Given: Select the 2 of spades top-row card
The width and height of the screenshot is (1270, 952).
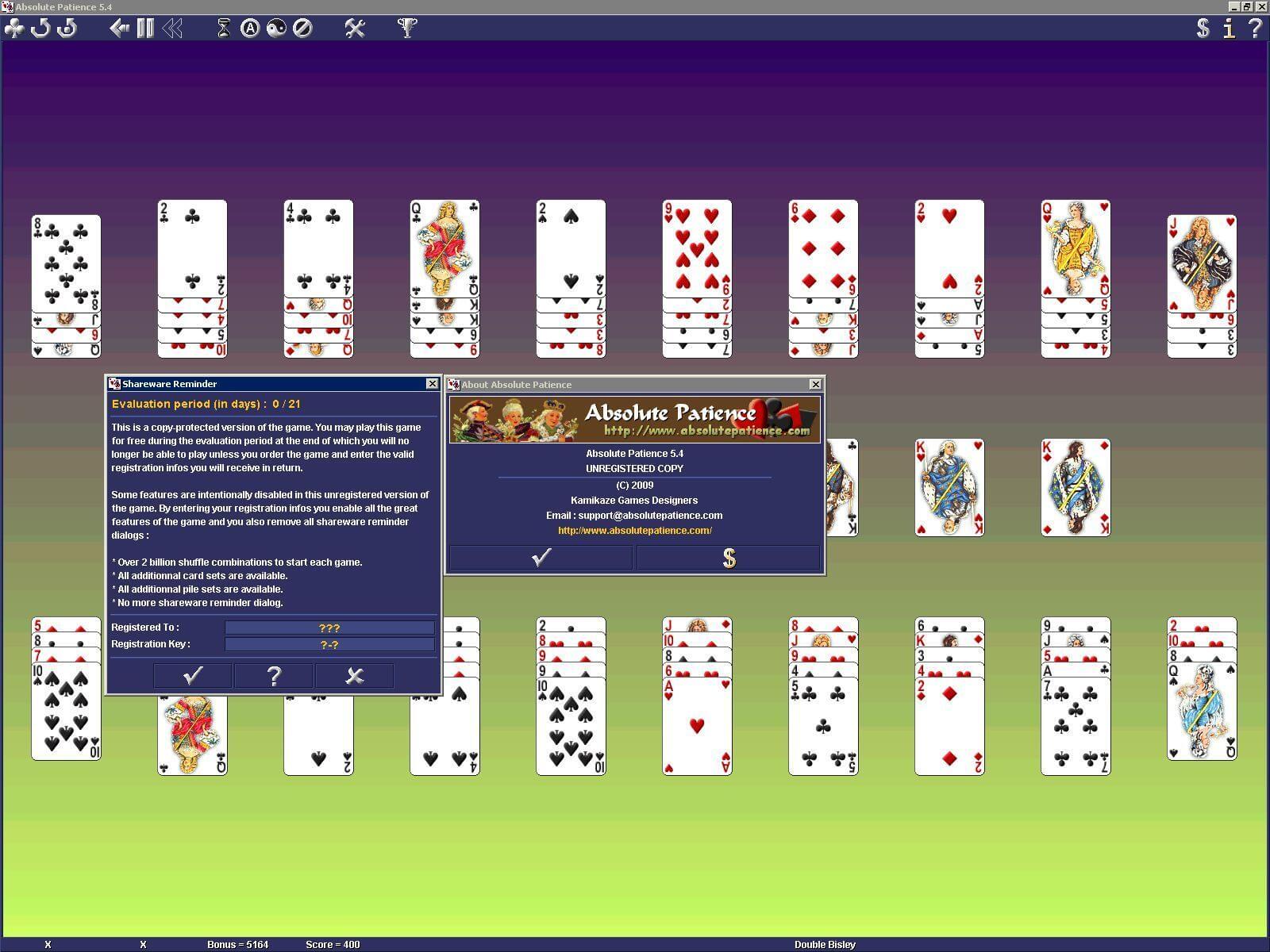Looking at the screenshot, I should [571, 248].
